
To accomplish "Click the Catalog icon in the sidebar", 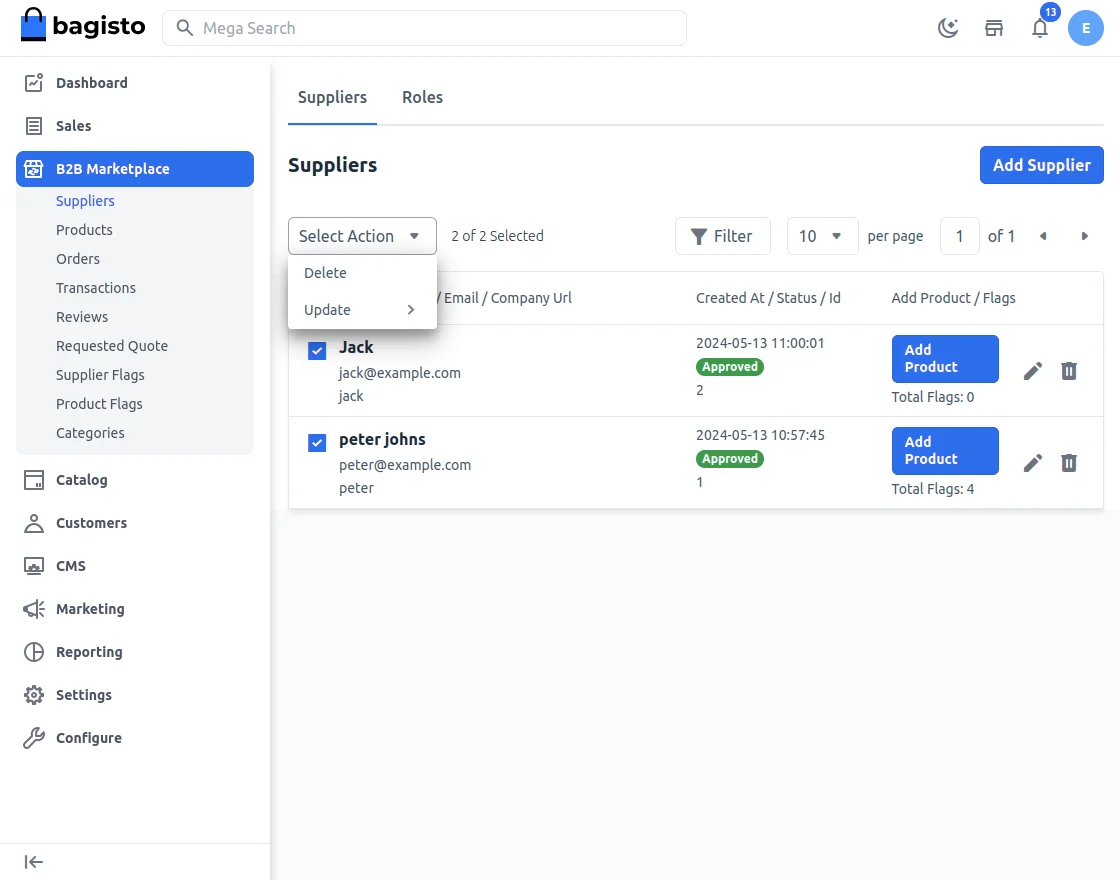I will tap(33, 480).
